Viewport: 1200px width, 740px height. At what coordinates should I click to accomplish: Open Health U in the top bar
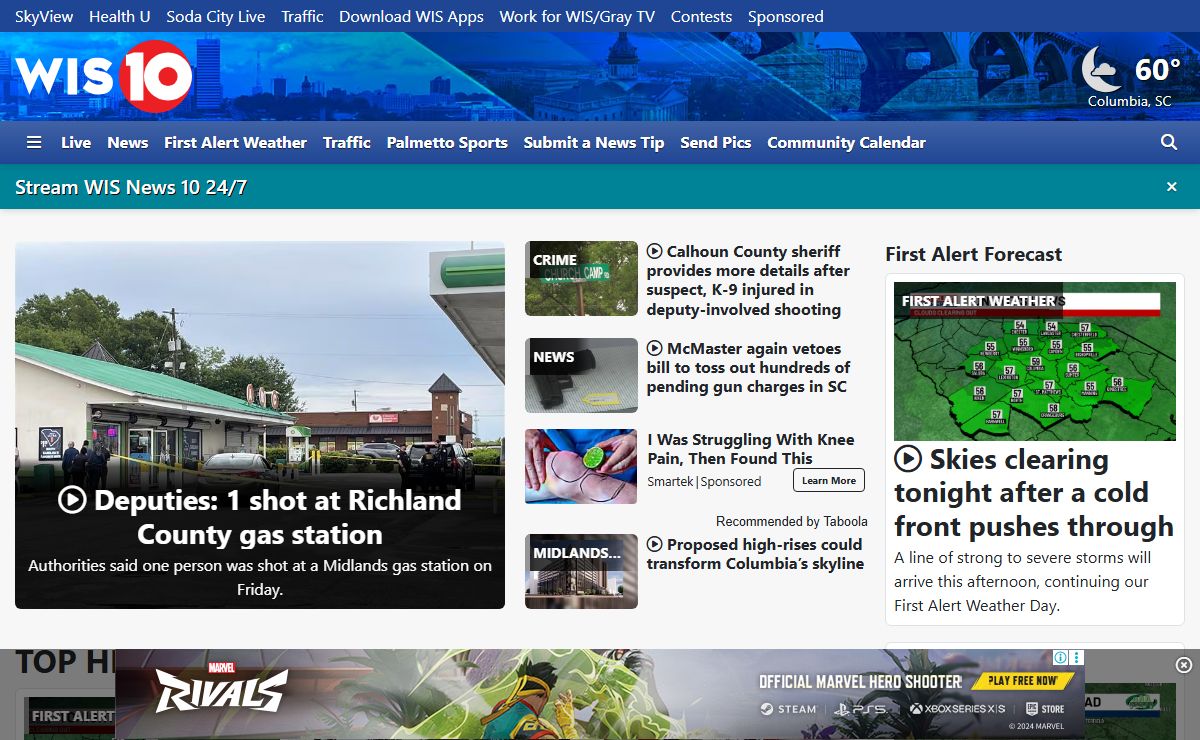(120, 16)
